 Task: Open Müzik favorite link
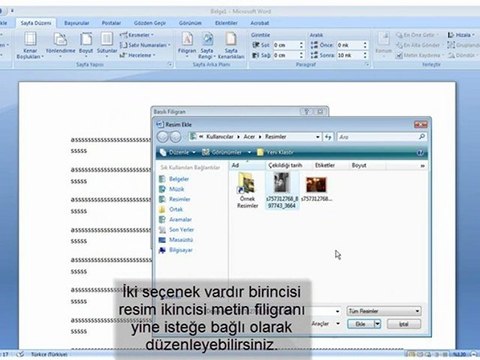(x=172, y=189)
